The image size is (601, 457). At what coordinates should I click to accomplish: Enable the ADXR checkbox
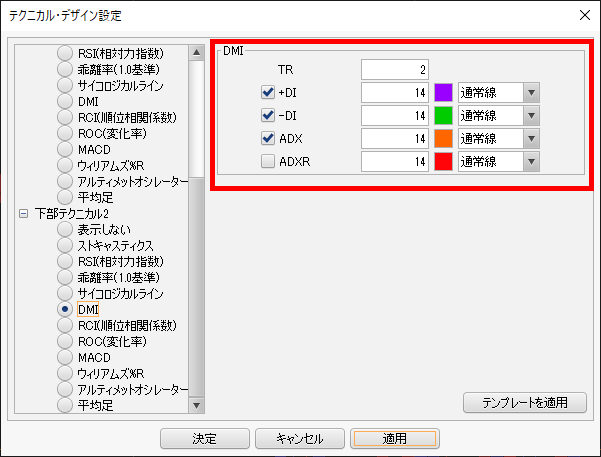[x=267, y=161]
